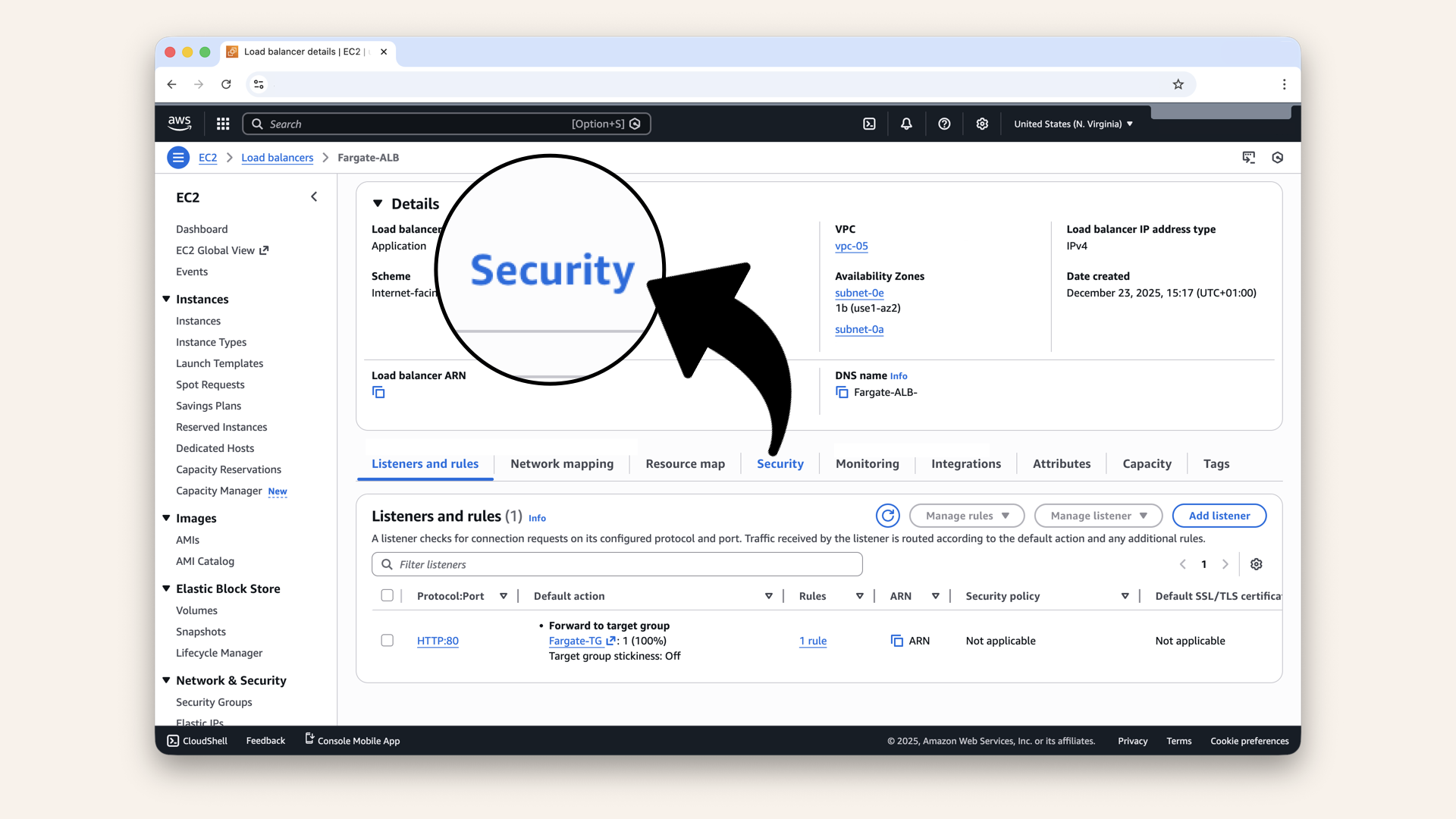The width and height of the screenshot is (1456, 819).
Task: Select the HTTP:80 listener row checkbox
Action: 388,640
